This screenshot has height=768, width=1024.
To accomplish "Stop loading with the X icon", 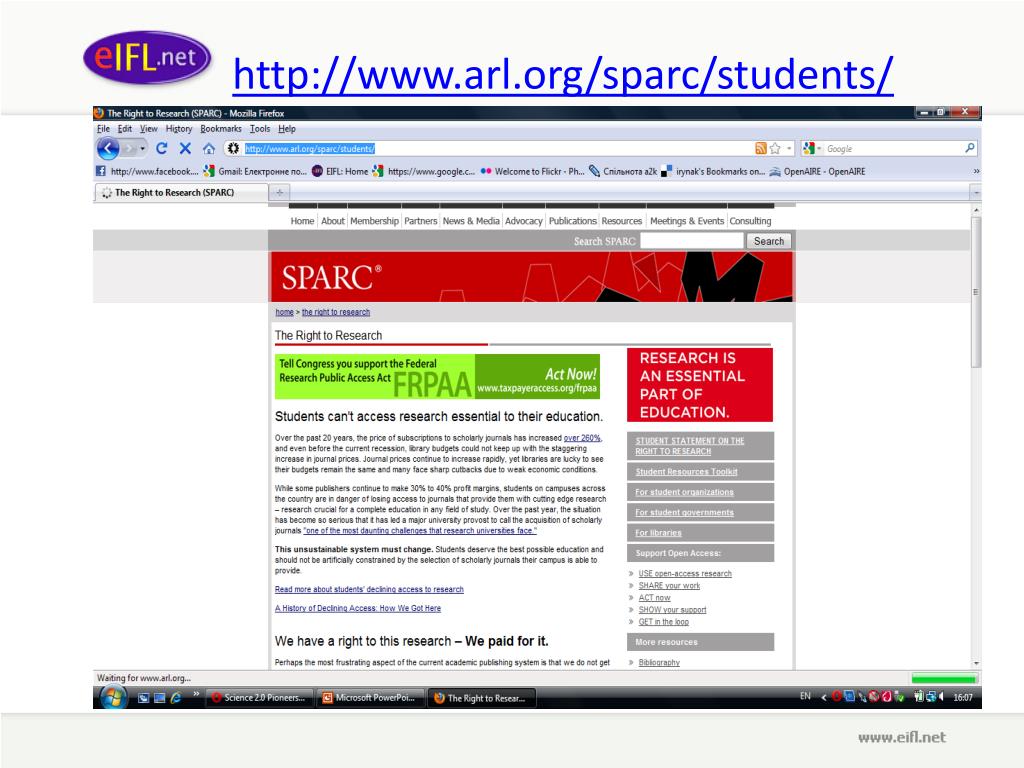I will click(x=185, y=148).
